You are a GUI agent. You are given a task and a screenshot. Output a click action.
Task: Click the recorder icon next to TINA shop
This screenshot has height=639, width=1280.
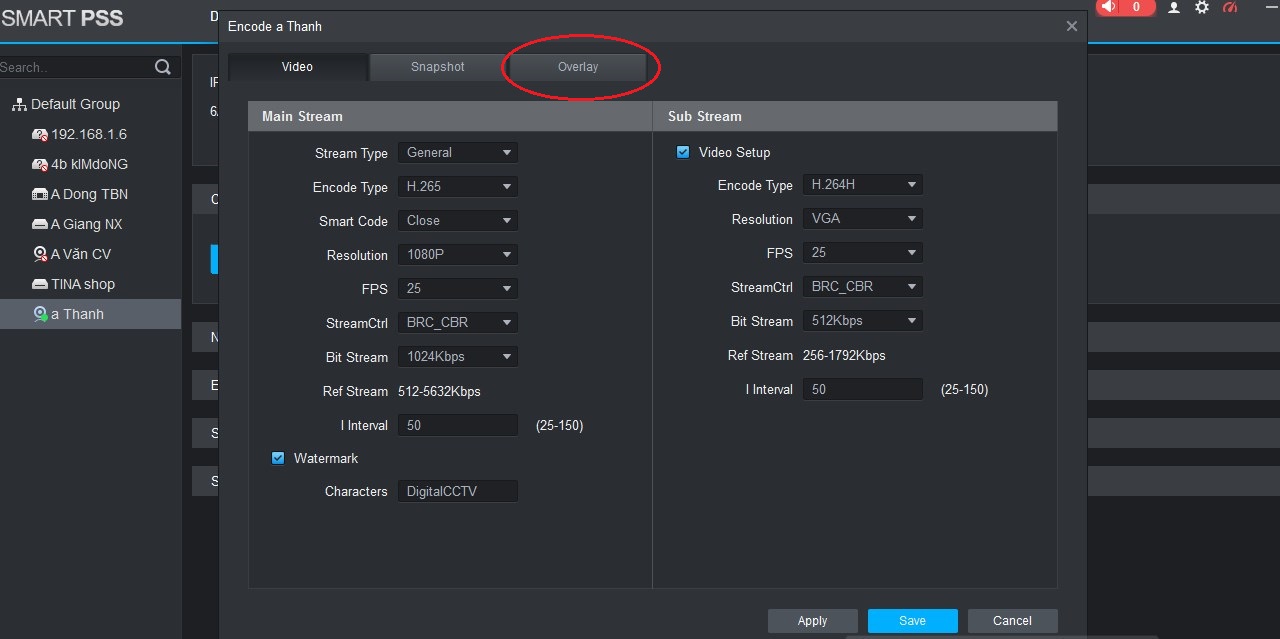(40, 284)
